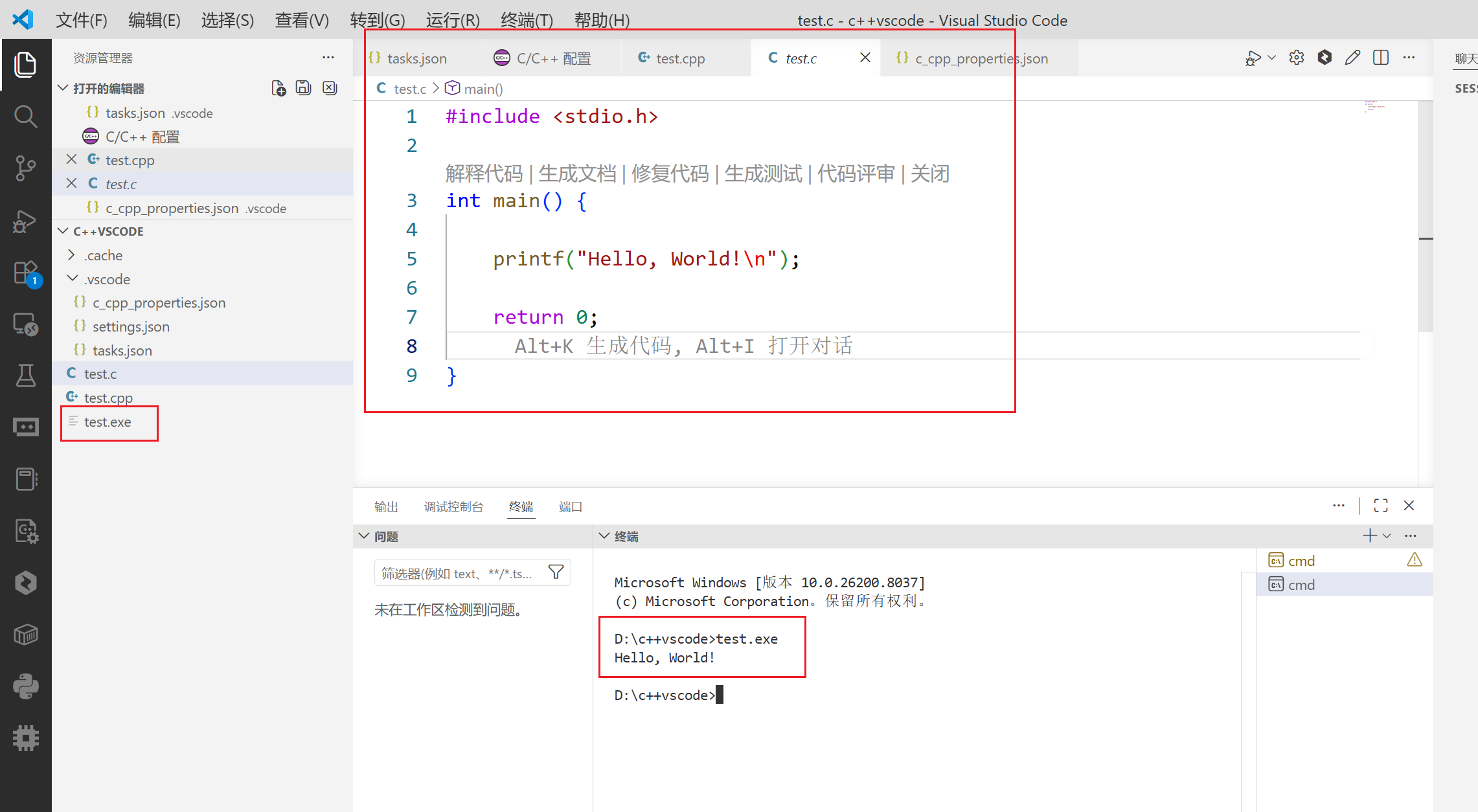Click the editor vertical scrollbar
The width and height of the screenshot is (1478, 812).
point(1425,217)
